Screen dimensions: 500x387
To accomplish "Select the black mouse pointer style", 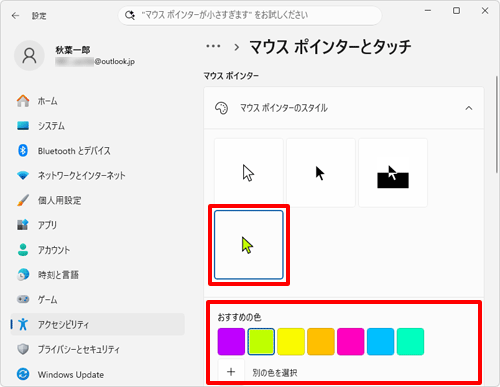I will 321,173.
